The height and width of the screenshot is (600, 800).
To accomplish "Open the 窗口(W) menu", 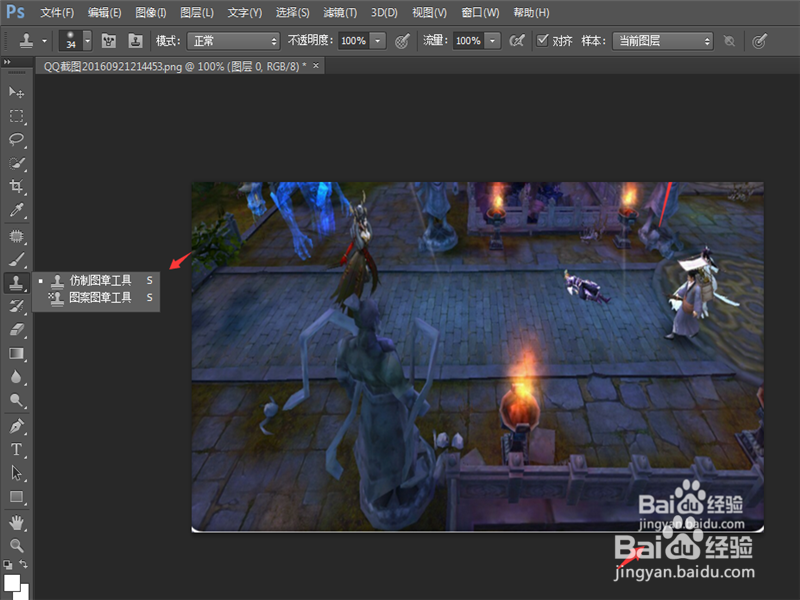I will click(x=480, y=12).
